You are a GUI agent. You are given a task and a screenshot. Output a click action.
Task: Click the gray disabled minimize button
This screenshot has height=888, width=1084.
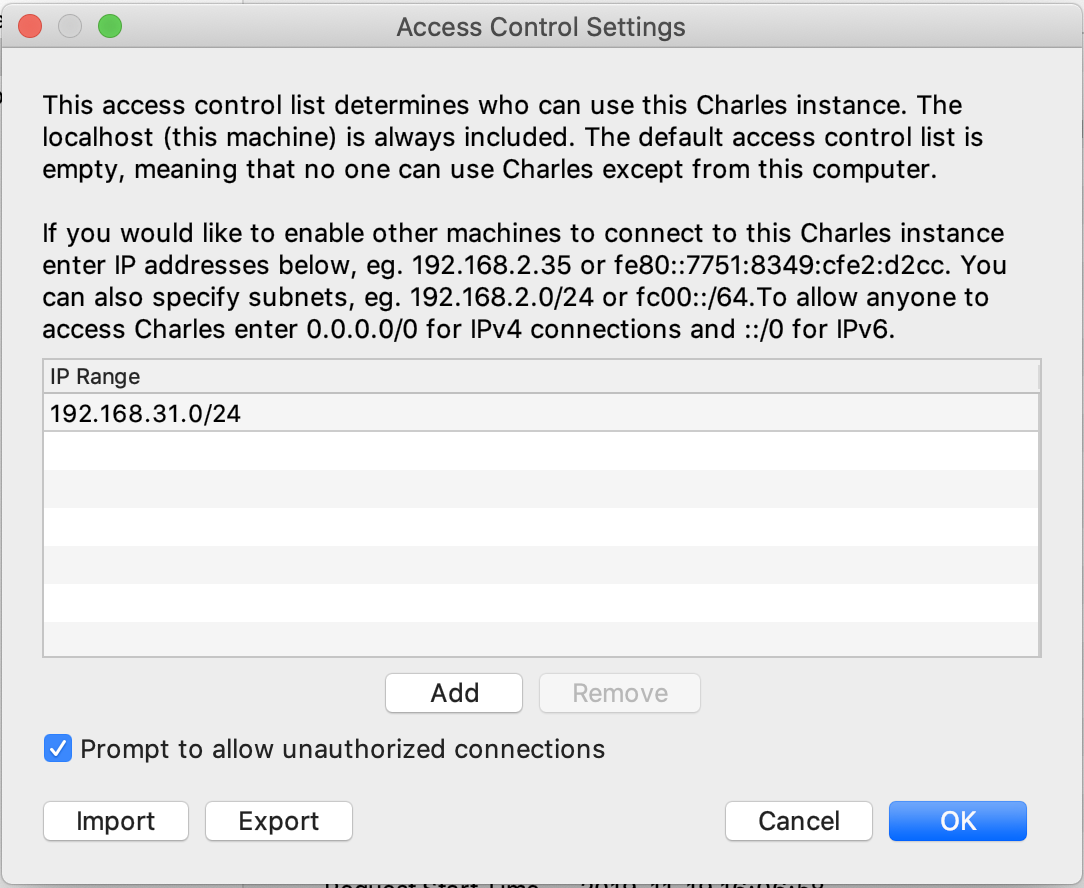pos(70,27)
